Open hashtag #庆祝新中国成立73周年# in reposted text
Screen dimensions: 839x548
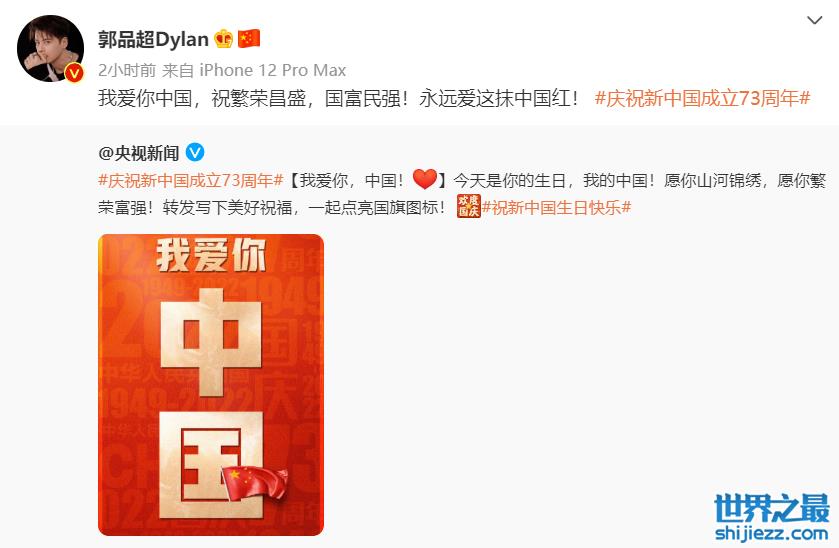click(190, 180)
